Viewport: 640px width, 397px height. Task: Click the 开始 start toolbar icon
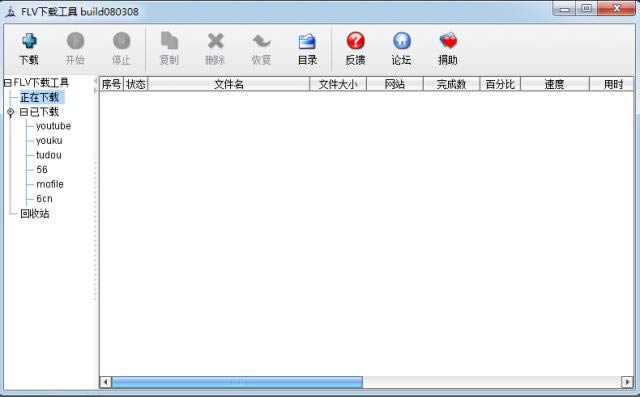[x=75, y=41]
